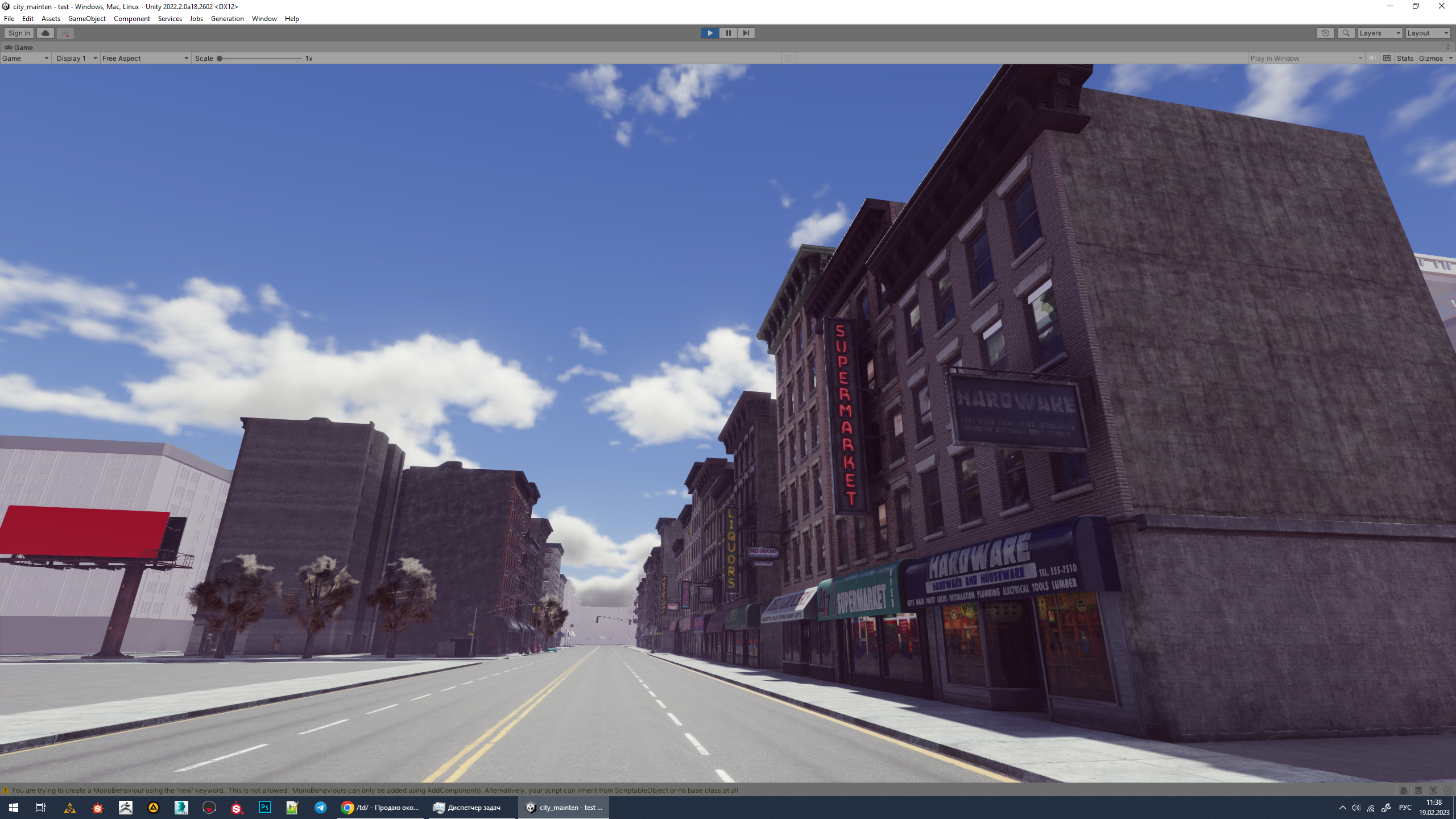Open the global search magnifier
The height and width of the screenshot is (819, 1456).
point(1346,33)
